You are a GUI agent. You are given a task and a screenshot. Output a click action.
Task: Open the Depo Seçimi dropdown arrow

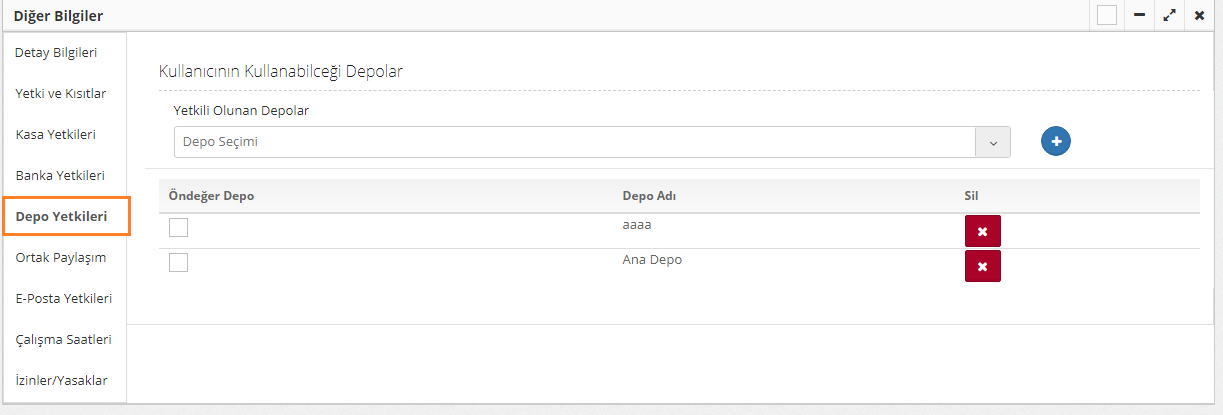[993, 142]
